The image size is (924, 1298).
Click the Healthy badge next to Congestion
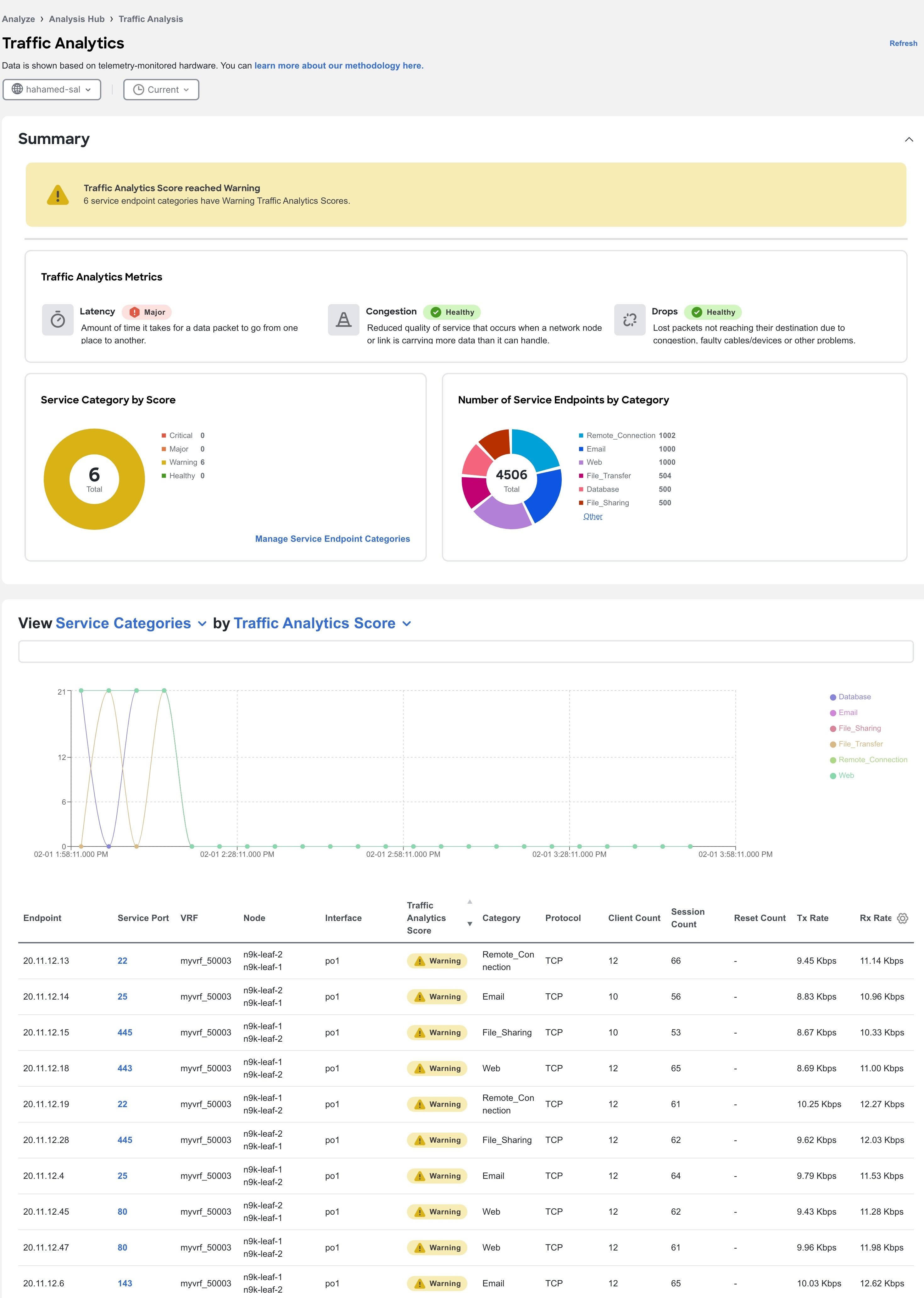point(452,312)
